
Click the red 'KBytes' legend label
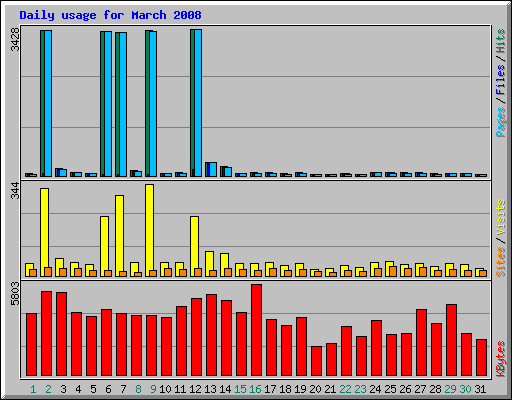point(501,359)
